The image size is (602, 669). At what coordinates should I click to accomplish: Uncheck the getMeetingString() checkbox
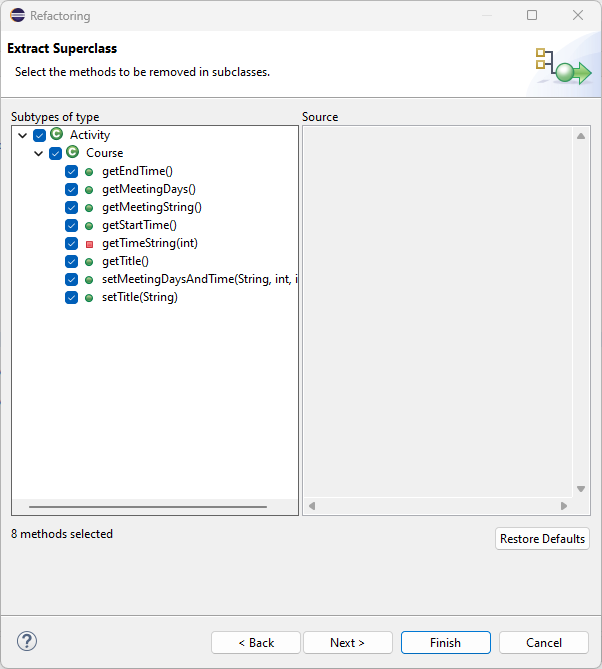click(x=71, y=207)
